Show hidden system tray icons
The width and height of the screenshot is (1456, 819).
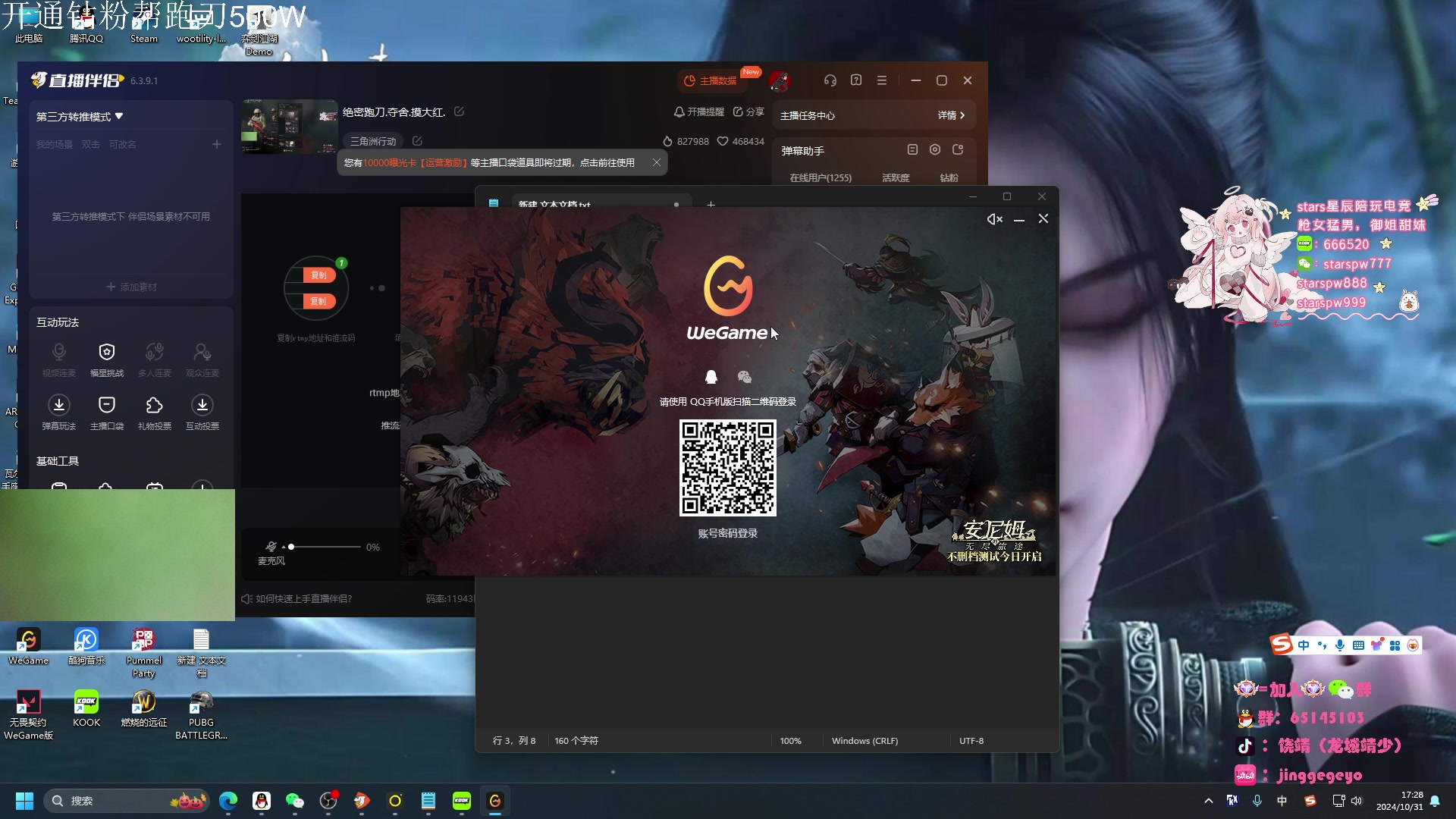1208,801
